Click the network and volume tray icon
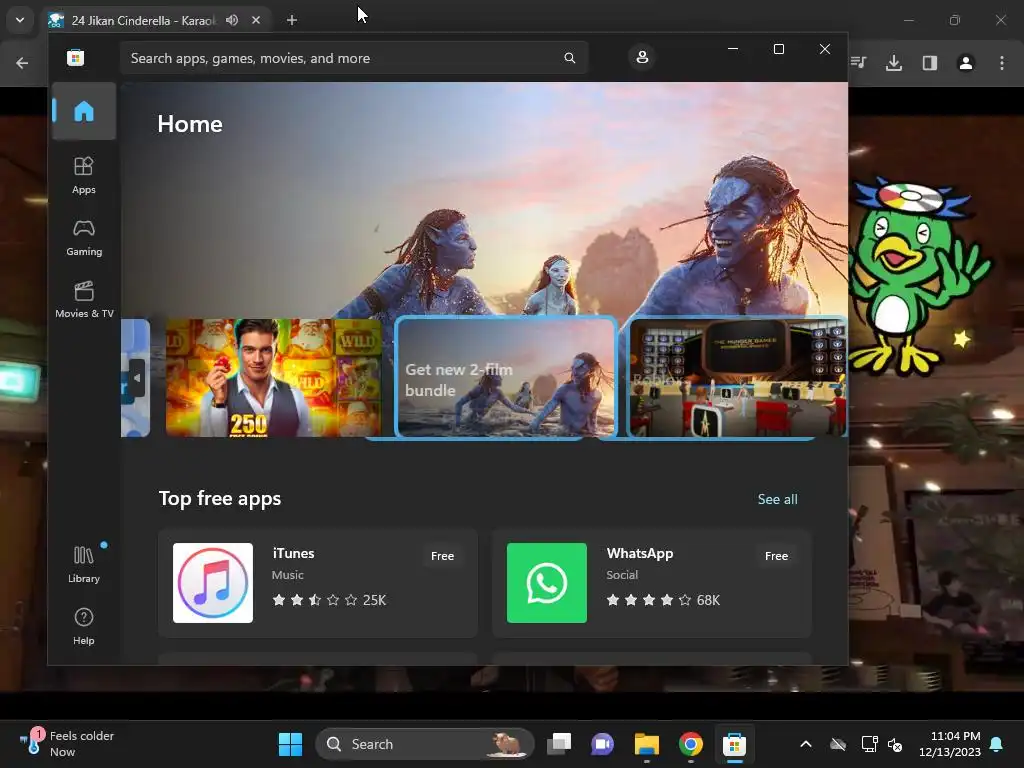The height and width of the screenshot is (768, 1024). (x=882, y=744)
